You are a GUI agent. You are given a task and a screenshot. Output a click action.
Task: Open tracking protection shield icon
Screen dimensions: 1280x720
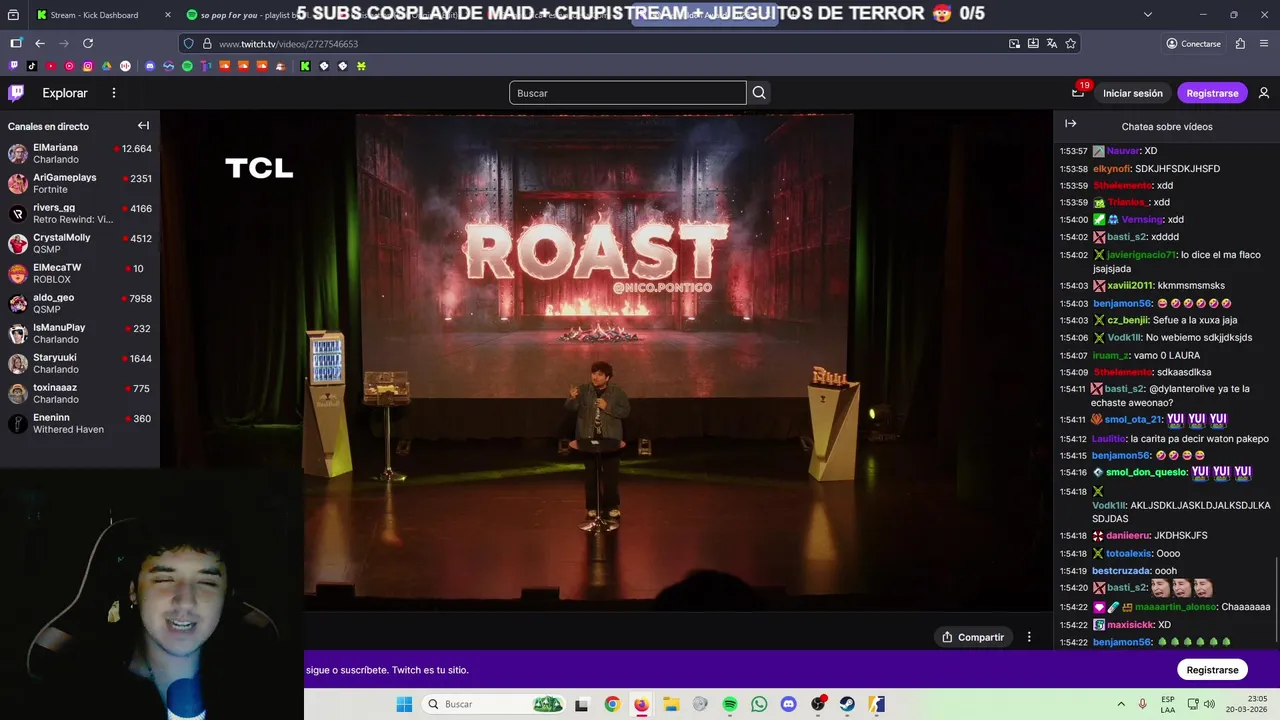[x=189, y=44]
